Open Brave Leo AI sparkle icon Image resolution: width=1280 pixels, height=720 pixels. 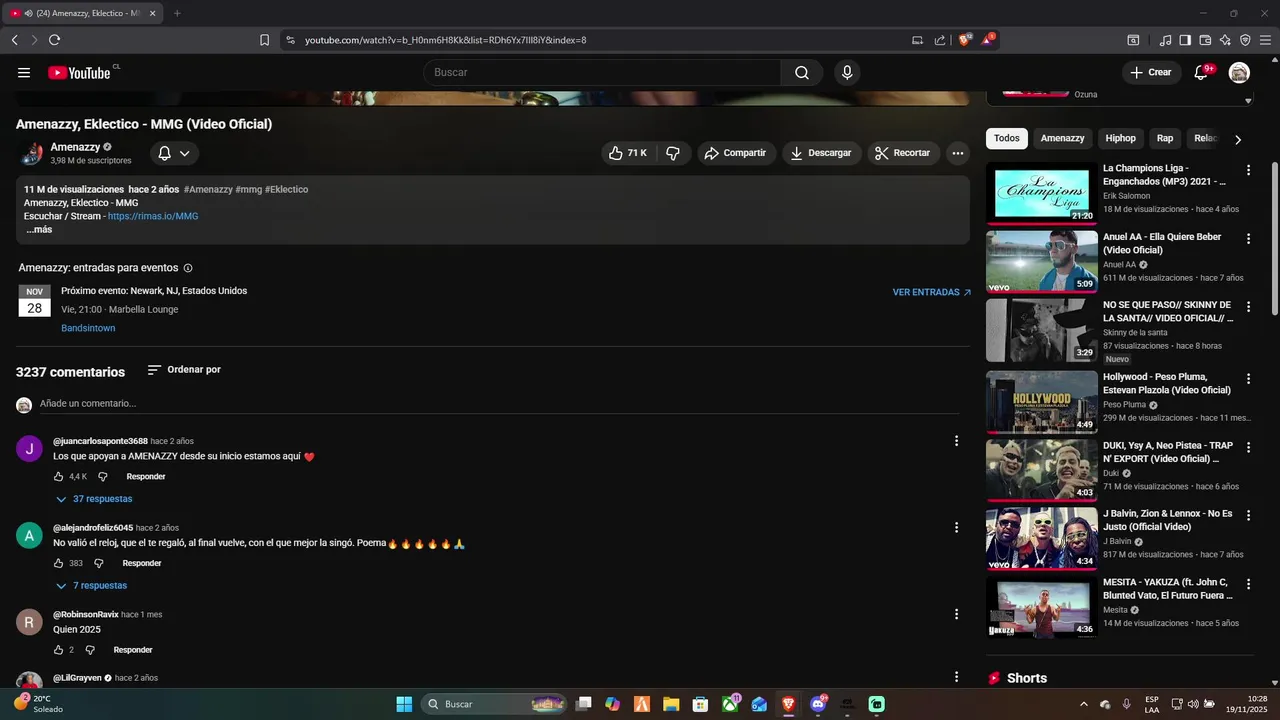pos(1225,40)
